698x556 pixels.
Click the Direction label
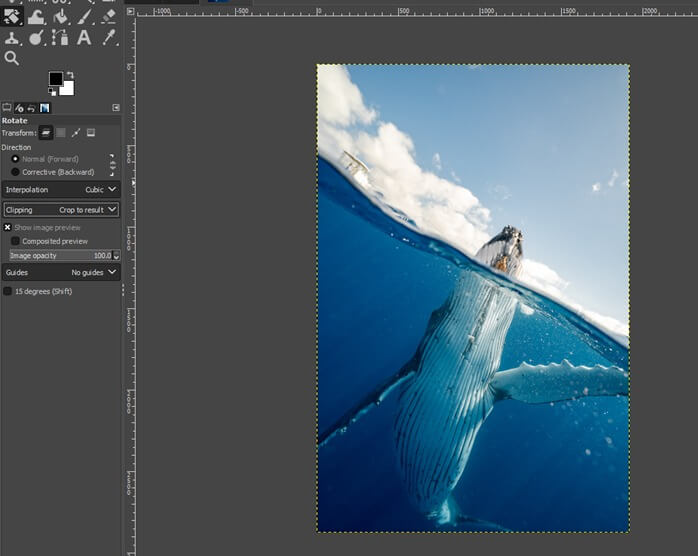click(x=16, y=147)
